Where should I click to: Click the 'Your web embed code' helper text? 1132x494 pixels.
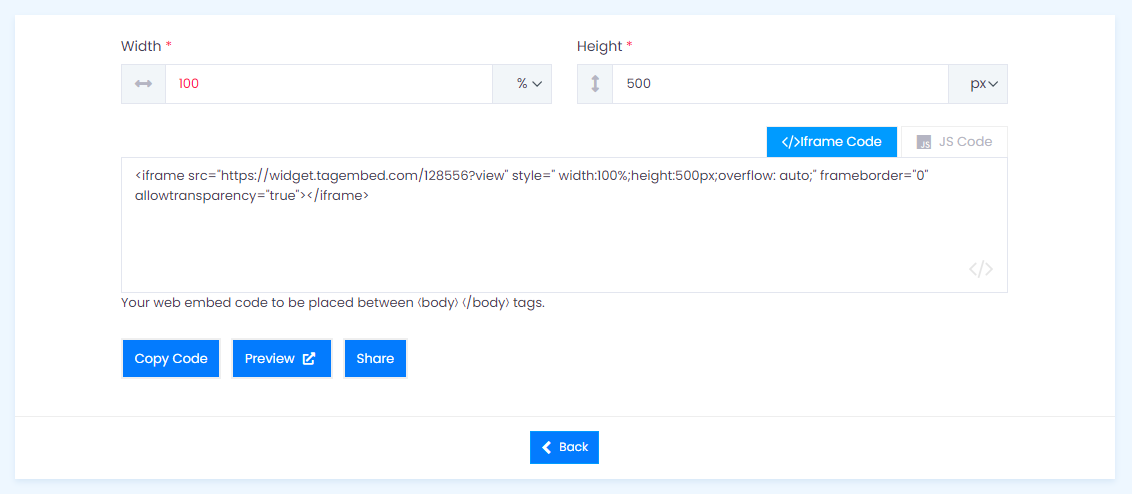[333, 303]
